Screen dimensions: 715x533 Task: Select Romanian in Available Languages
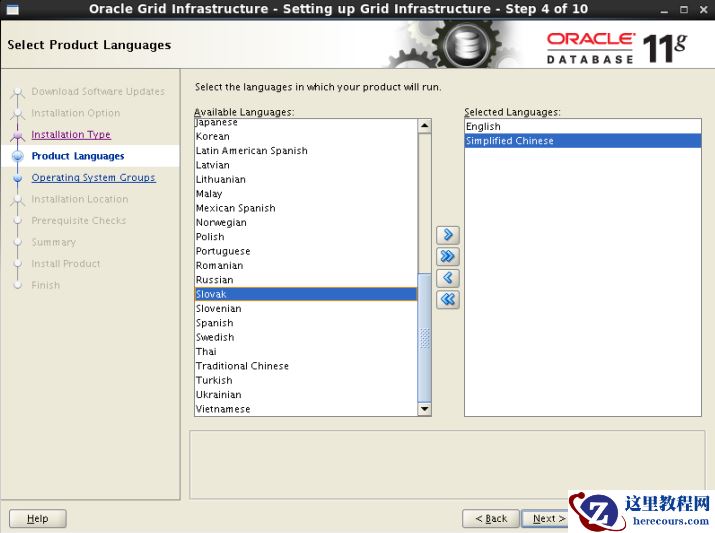306,265
